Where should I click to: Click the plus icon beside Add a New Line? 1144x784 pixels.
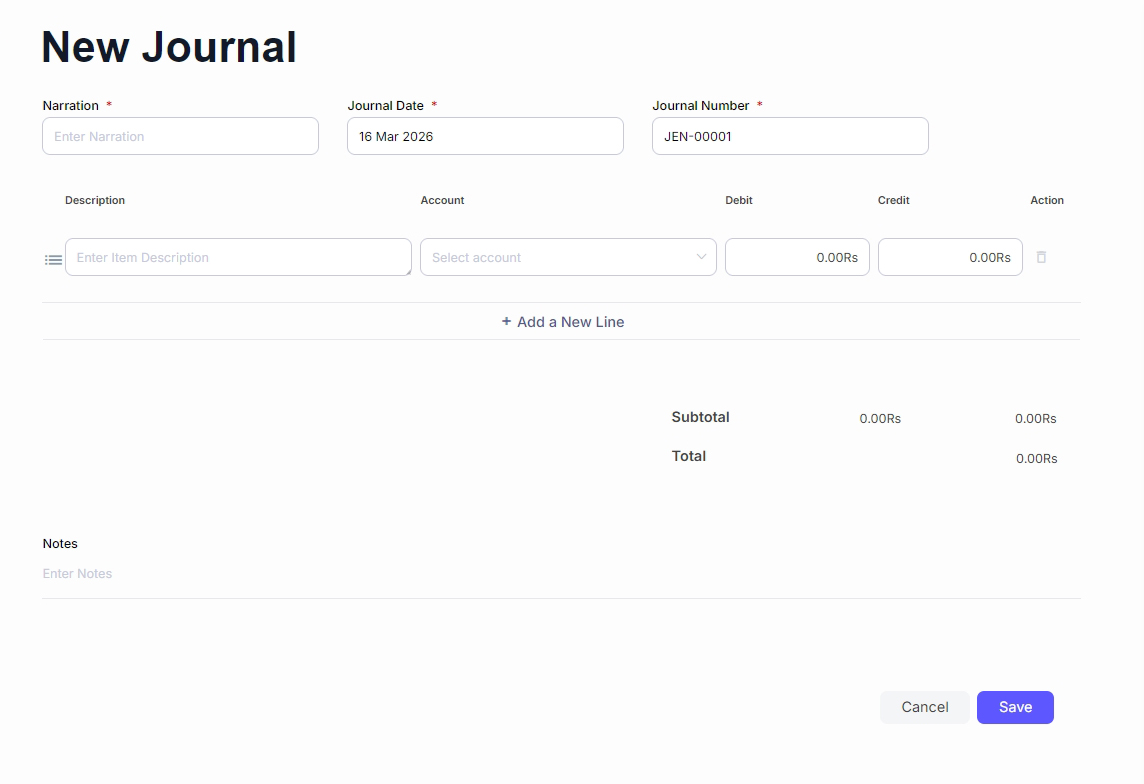click(506, 321)
